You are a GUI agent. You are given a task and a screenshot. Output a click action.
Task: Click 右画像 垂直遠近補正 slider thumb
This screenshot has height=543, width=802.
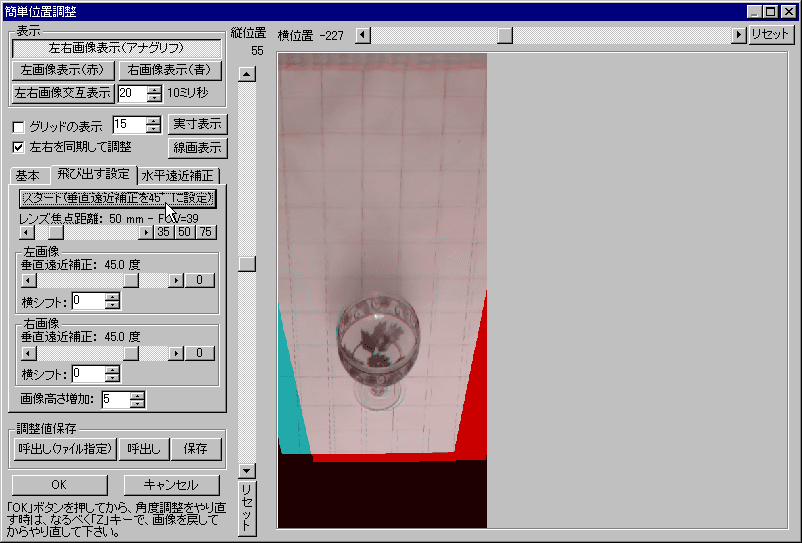tap(131, 353)
